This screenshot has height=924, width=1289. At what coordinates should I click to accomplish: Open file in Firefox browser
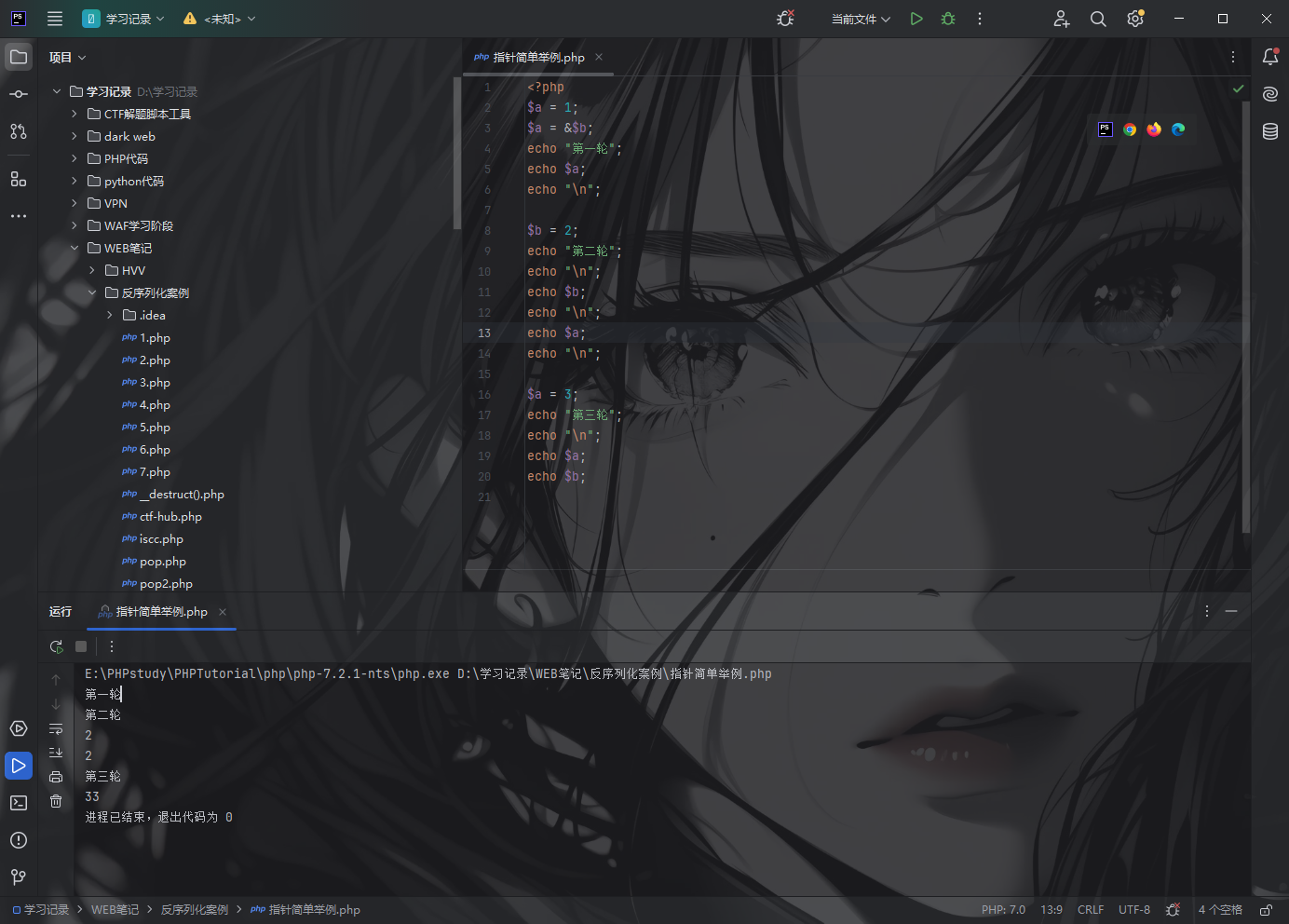tap(1154, 129)
